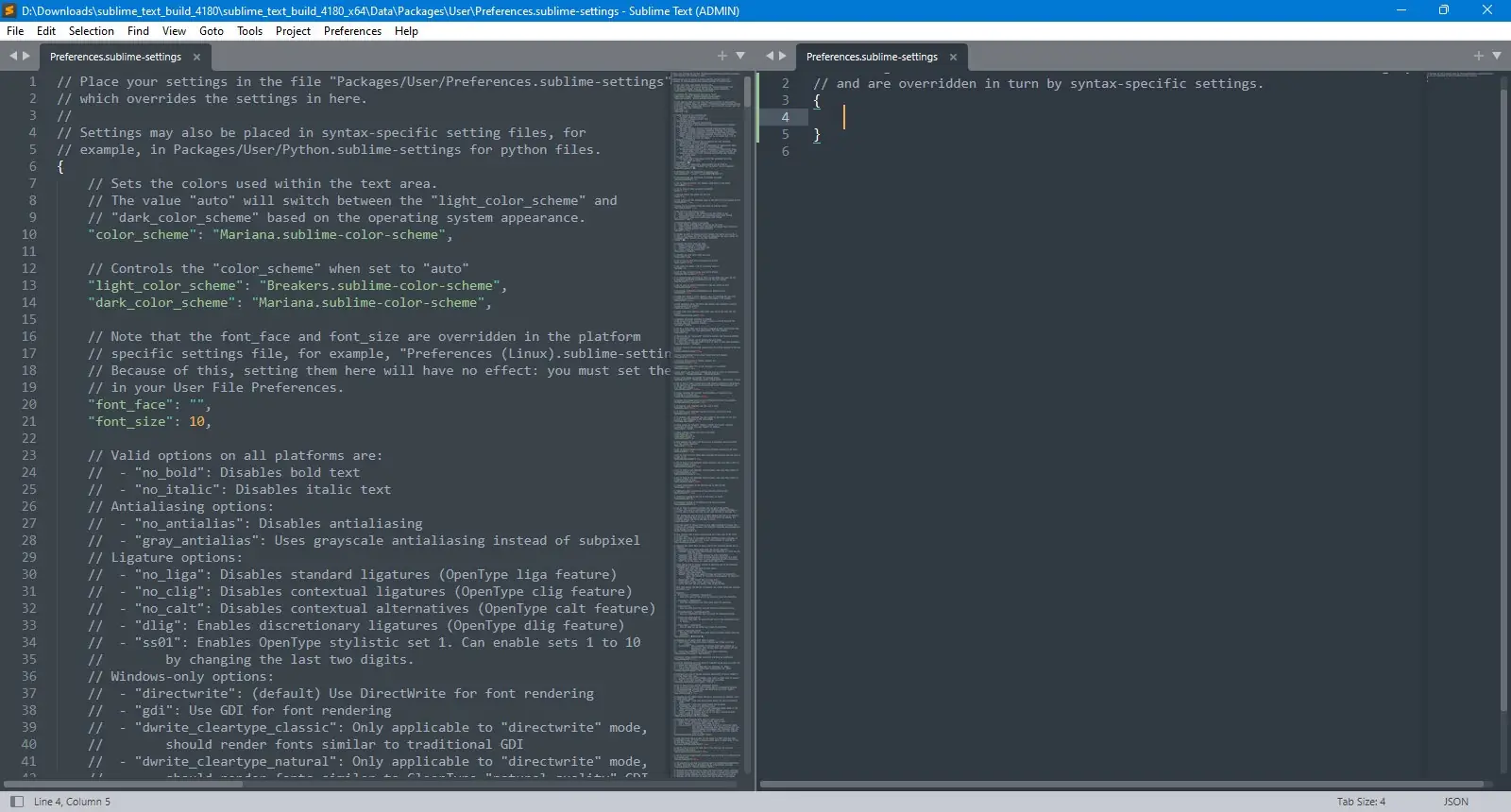Click the "Windows-only options:" comment
1511x812 pixels.
tap(180, 677)
